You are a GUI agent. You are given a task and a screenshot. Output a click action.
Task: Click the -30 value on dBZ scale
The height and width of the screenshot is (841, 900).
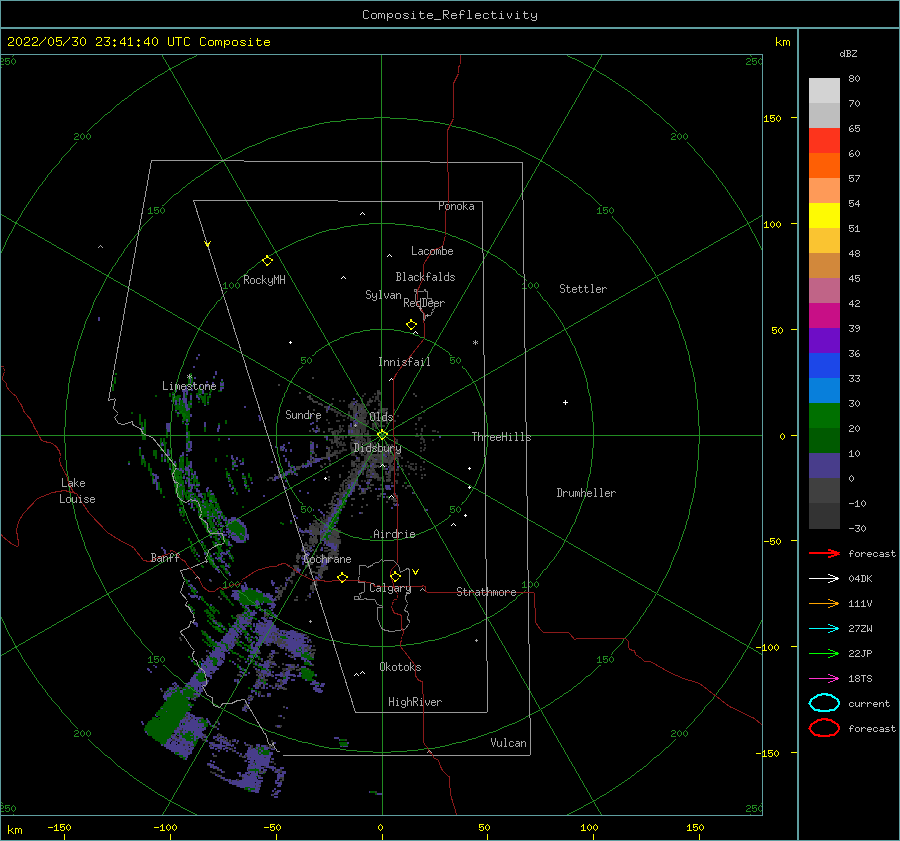pos(857,528)
